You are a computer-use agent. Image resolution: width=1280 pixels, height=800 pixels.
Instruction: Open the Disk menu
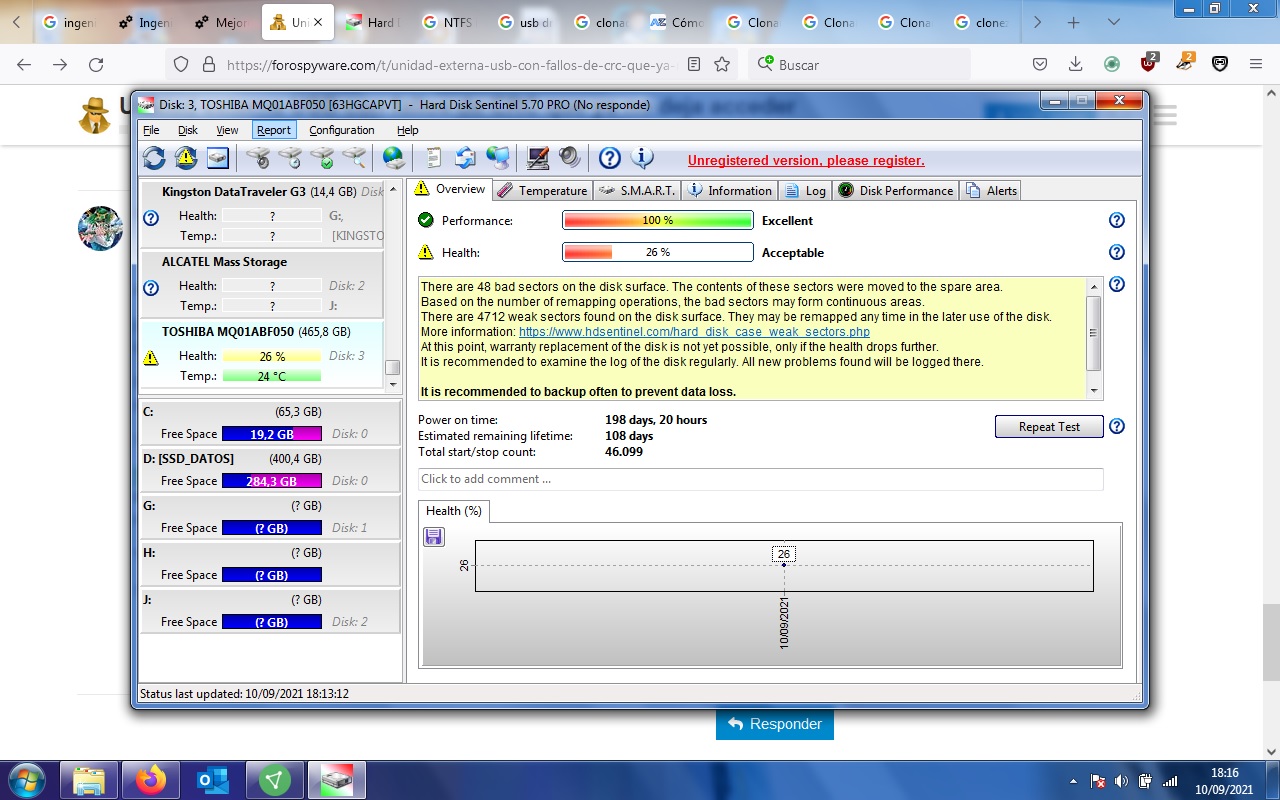click(188, 130)
